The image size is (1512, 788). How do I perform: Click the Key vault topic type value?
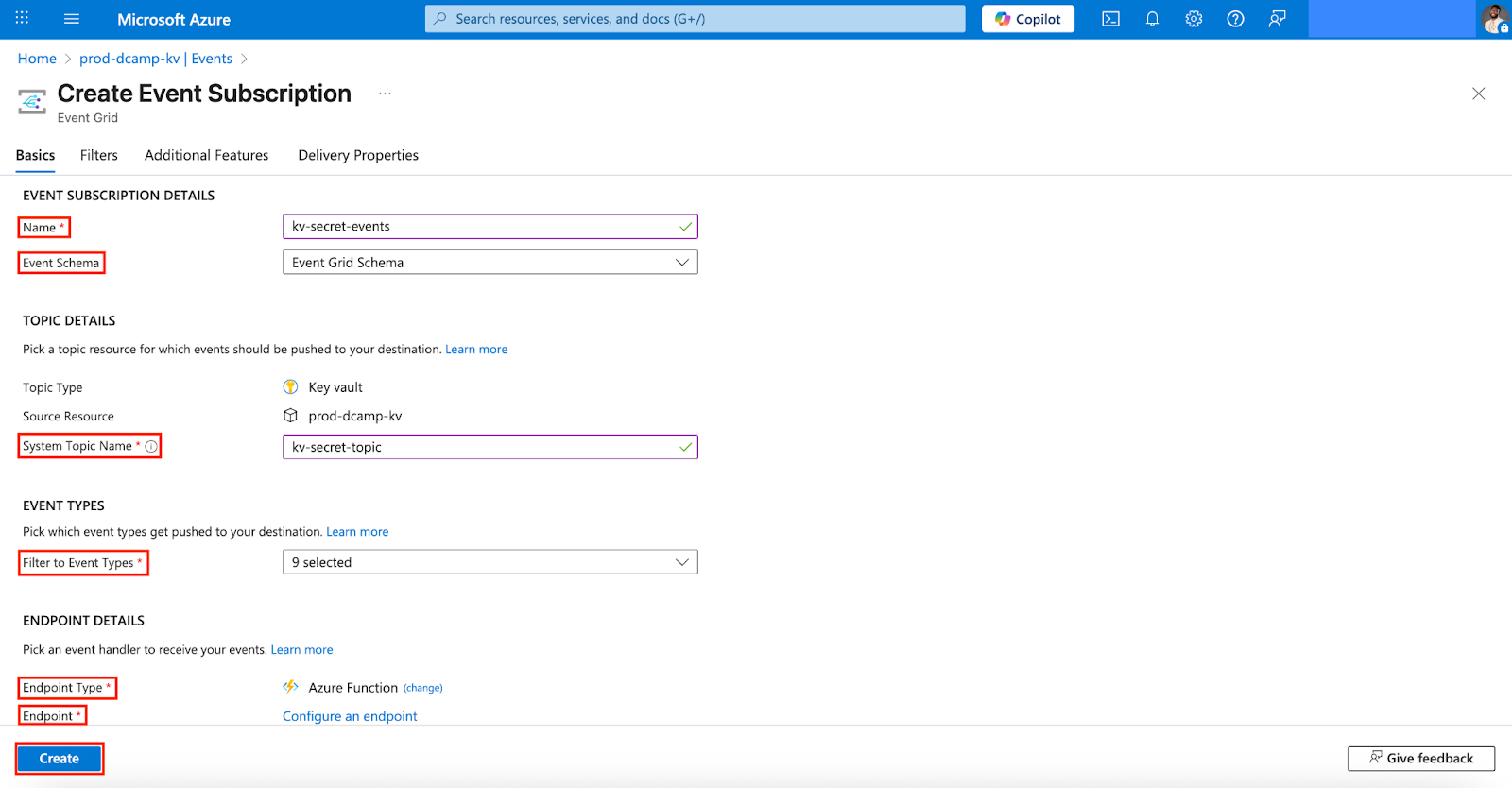[x=335, y=387]
